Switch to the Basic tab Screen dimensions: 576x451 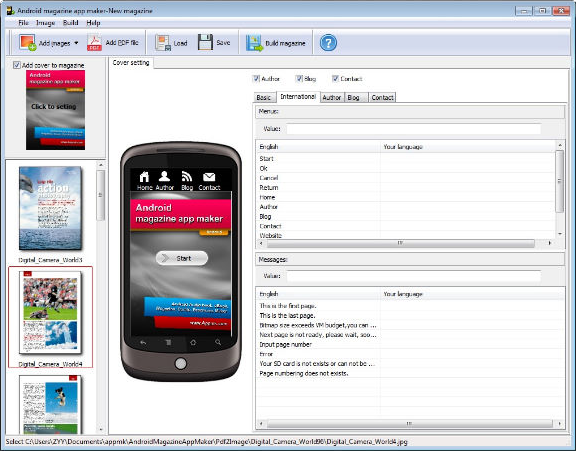[264, 97]
